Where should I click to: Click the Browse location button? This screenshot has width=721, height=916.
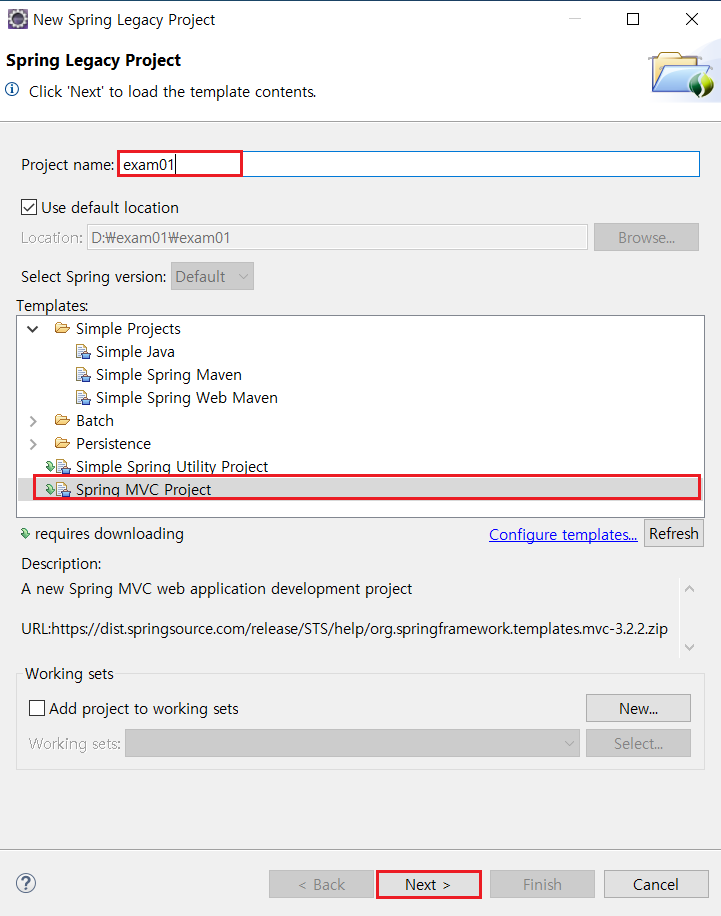point(646,237)
